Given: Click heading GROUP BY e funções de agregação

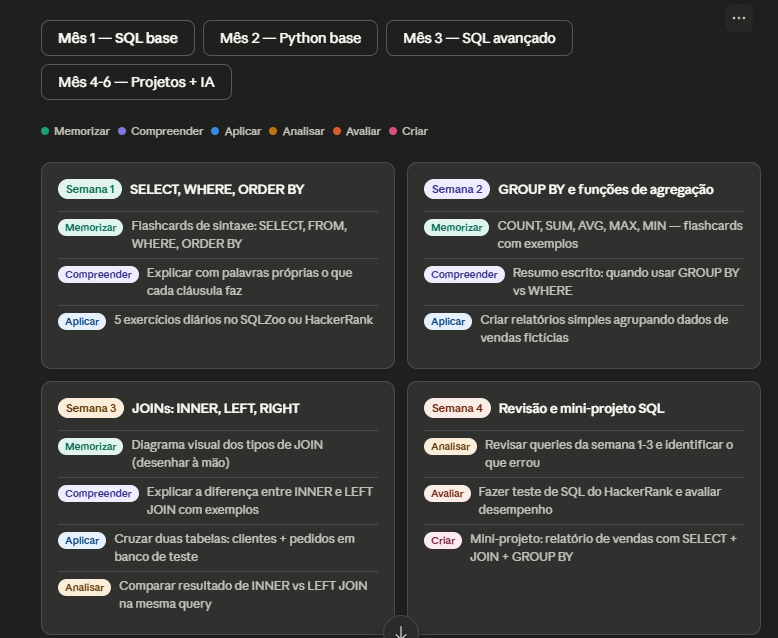Looking at the screenshot, I should [x=606, y=190].
